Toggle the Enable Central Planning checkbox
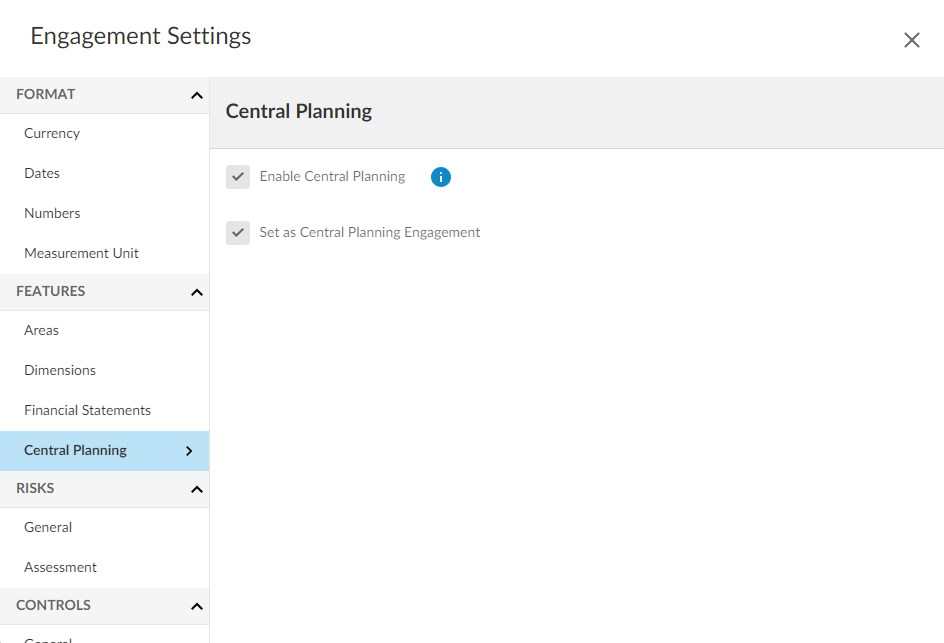This screenshot has width=944, height=643. coord(238,177)
